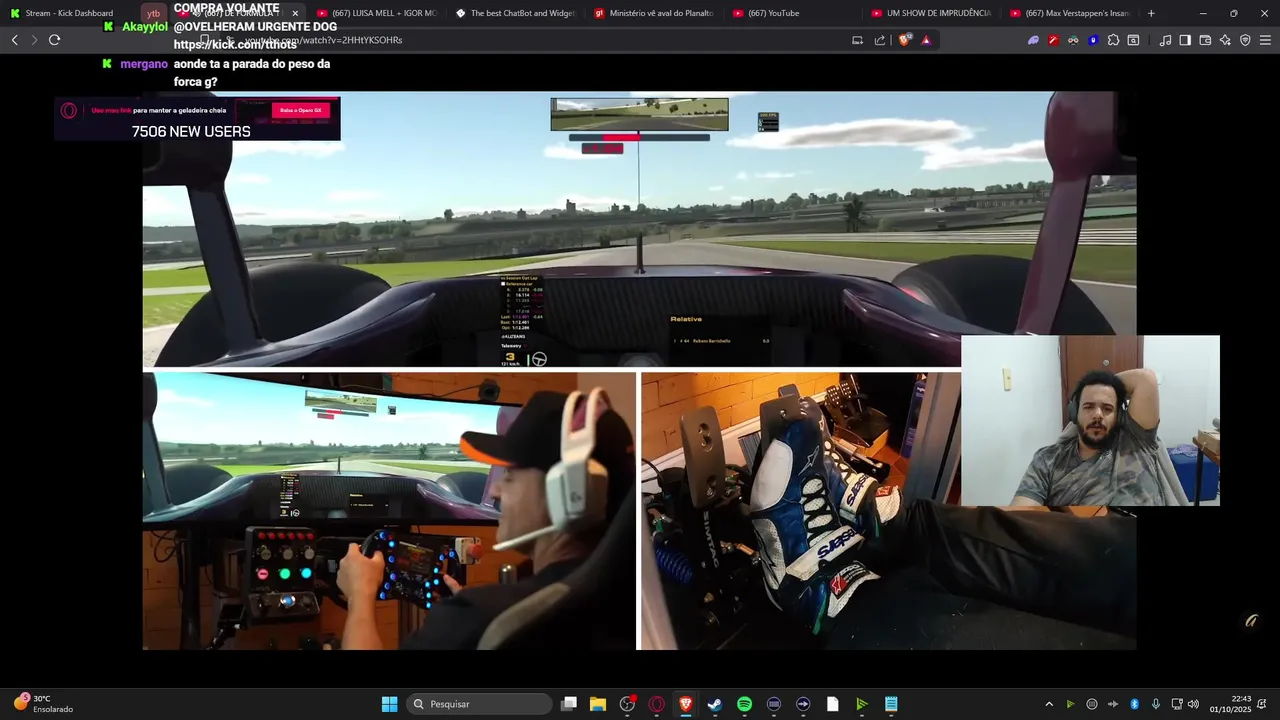
Task: Switch to UM SHOW DE IMPRUDÊNCIA tab
Action: [932, 13]
